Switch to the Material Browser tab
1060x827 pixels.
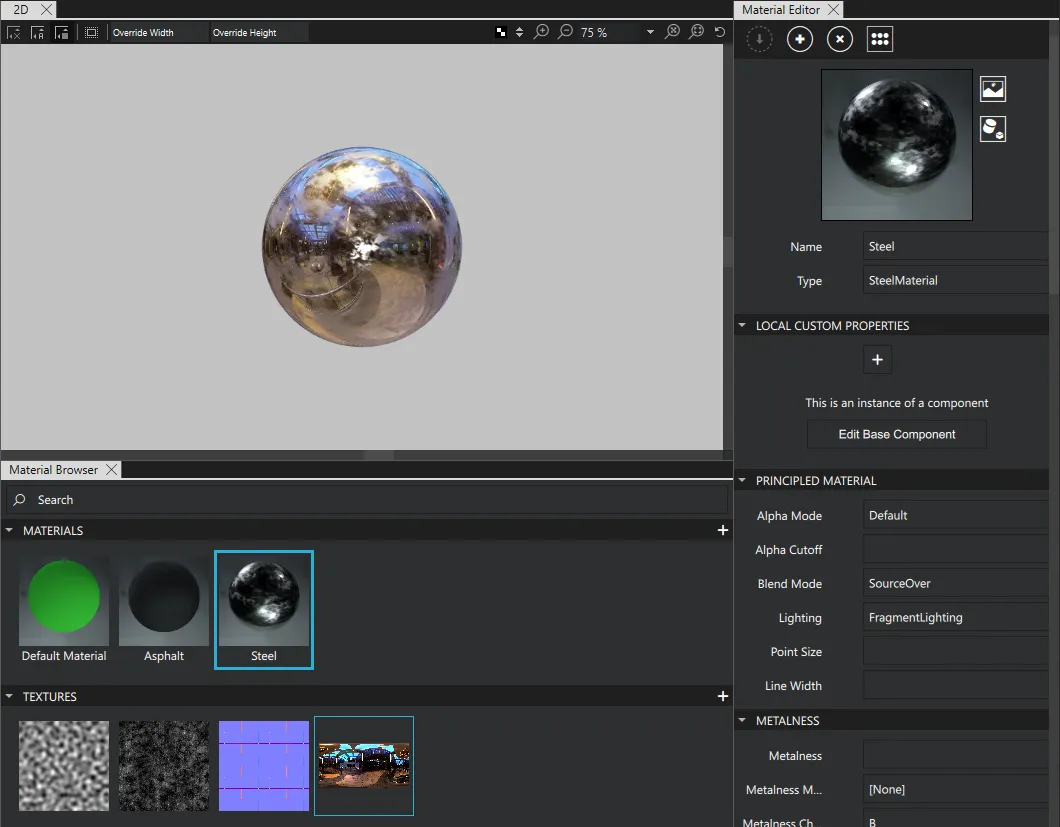53,470
